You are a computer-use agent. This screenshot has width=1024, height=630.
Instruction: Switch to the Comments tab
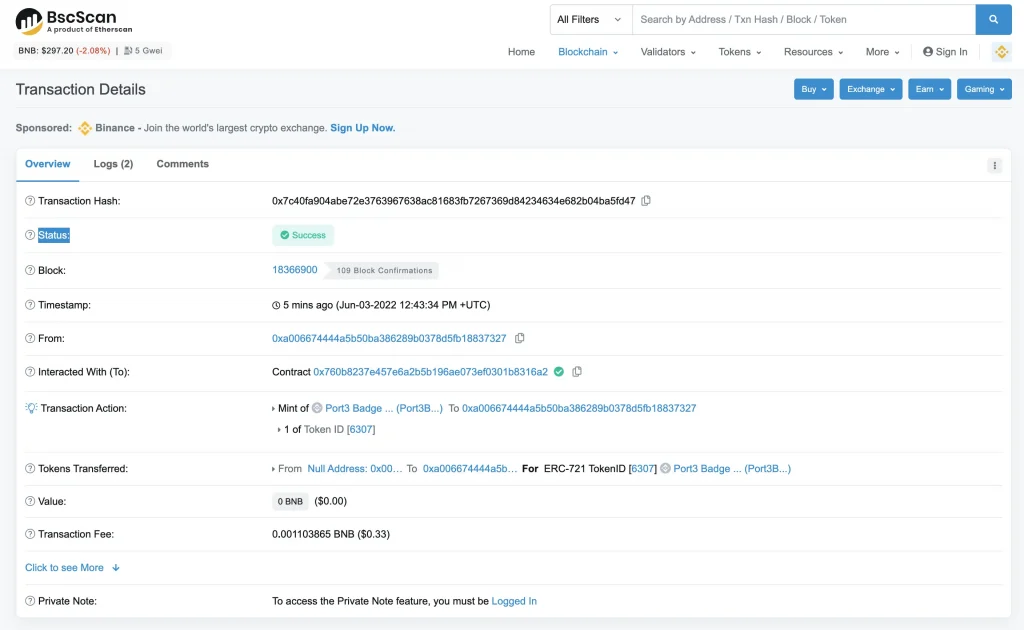[182, 164]
